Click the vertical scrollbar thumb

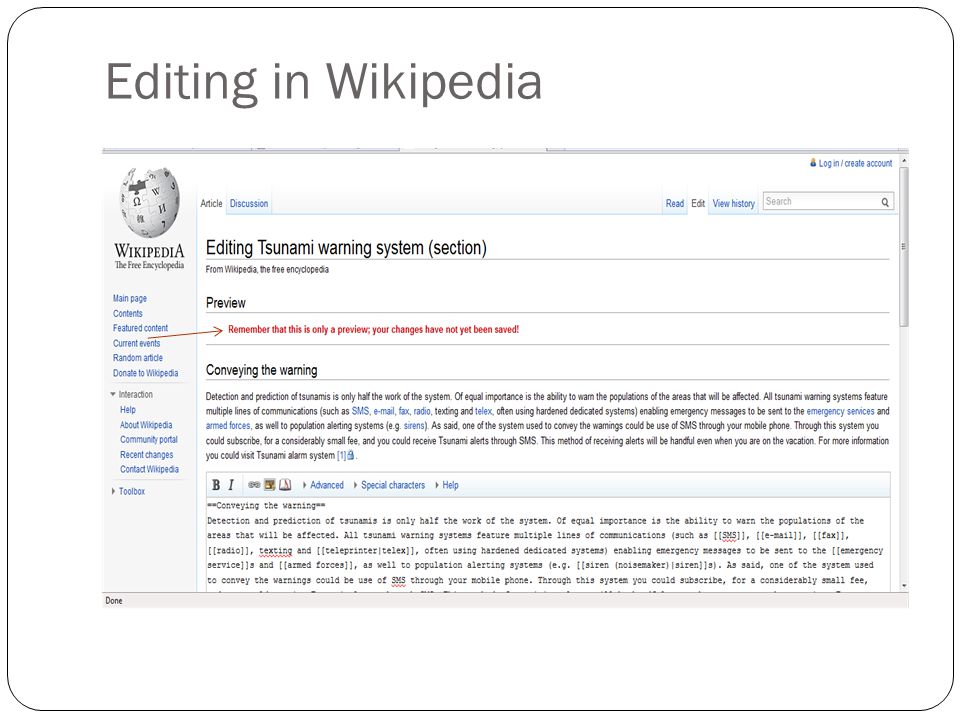(x=904, y=247)
